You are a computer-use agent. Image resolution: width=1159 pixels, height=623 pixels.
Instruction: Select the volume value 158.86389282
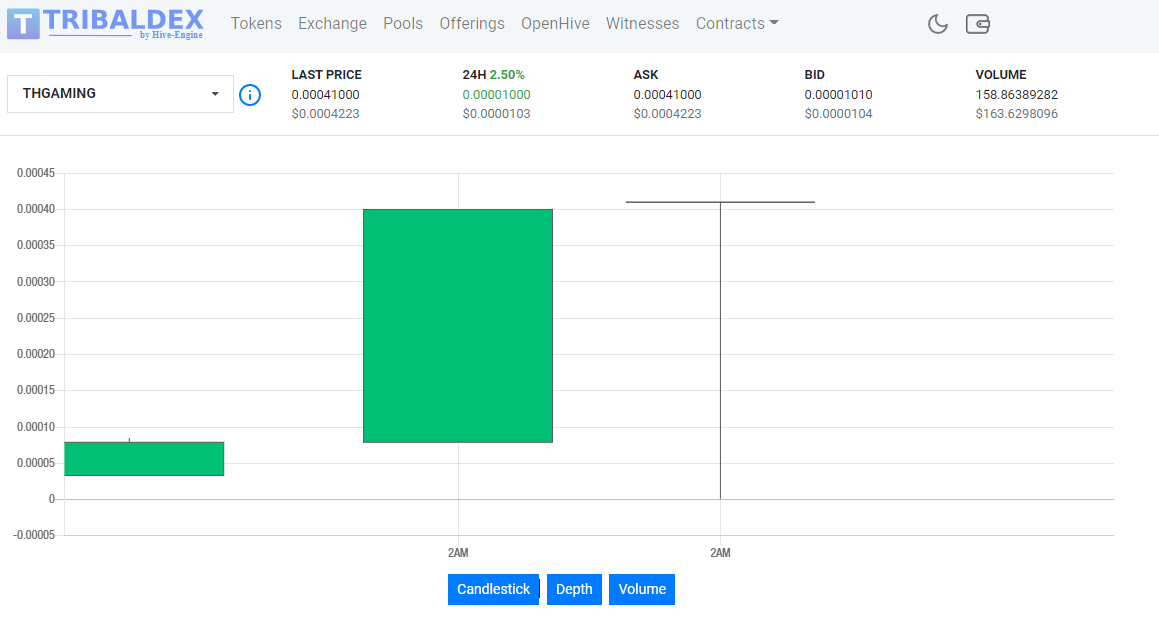[x=1016, y=95]
